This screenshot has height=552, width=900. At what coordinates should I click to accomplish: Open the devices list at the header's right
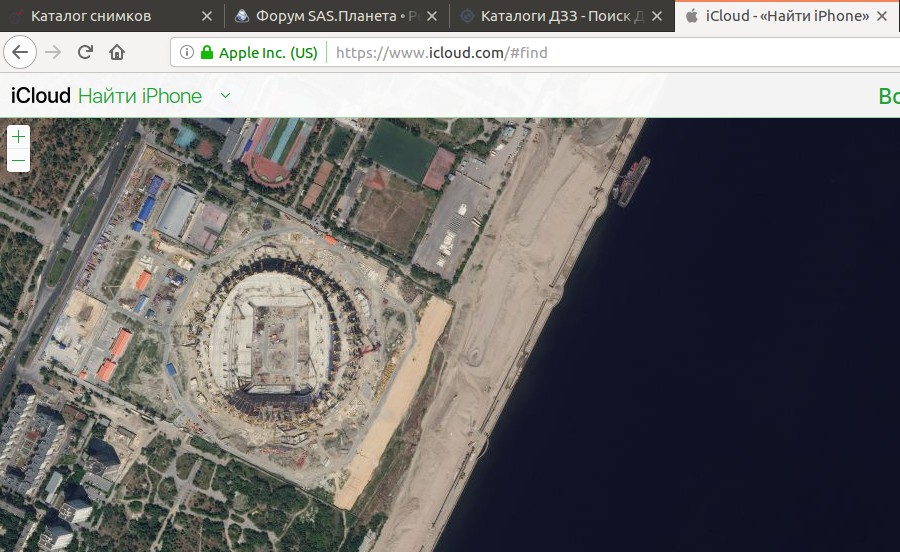click(x=888, y=96)
